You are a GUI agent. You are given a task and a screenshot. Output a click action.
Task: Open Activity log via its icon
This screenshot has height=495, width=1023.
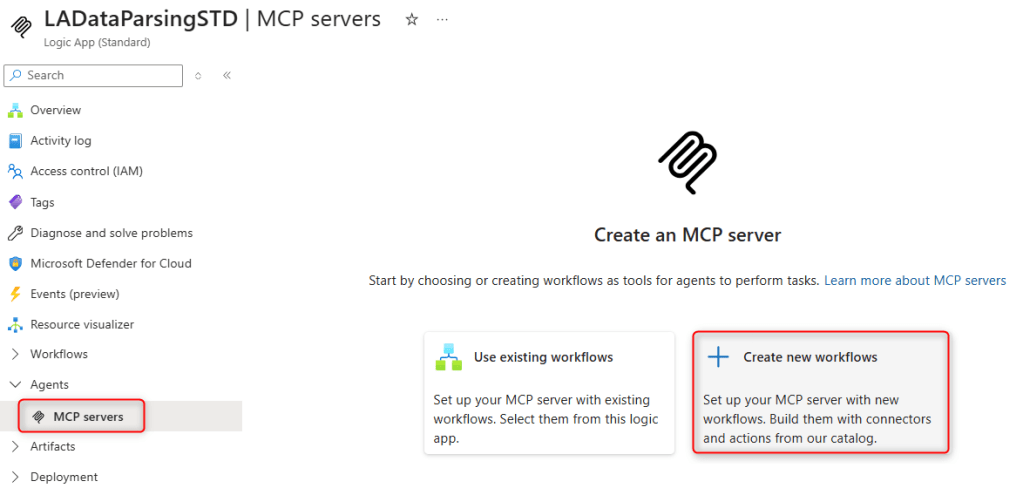point(15,141)
